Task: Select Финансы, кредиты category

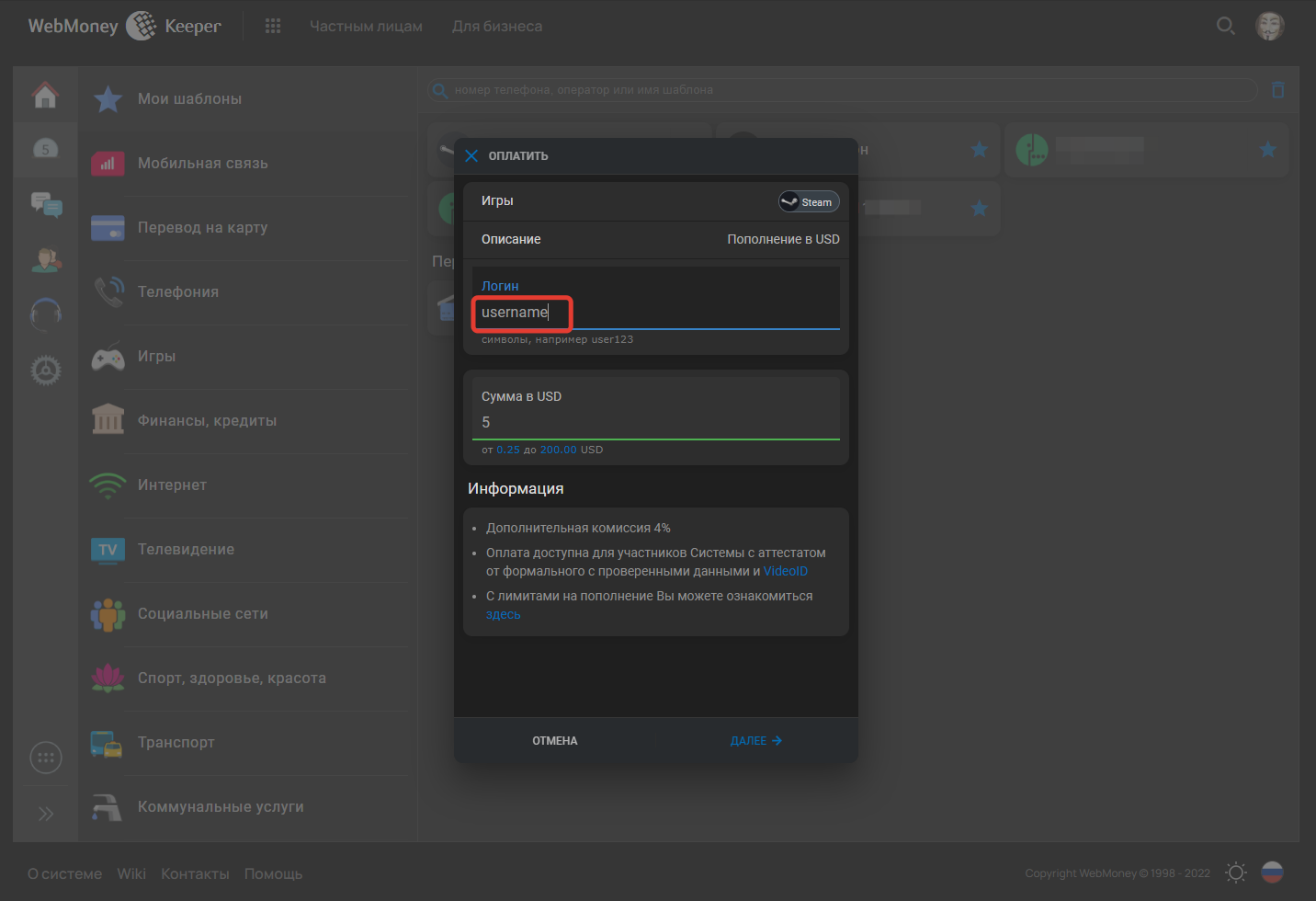Action: [248, 421]
